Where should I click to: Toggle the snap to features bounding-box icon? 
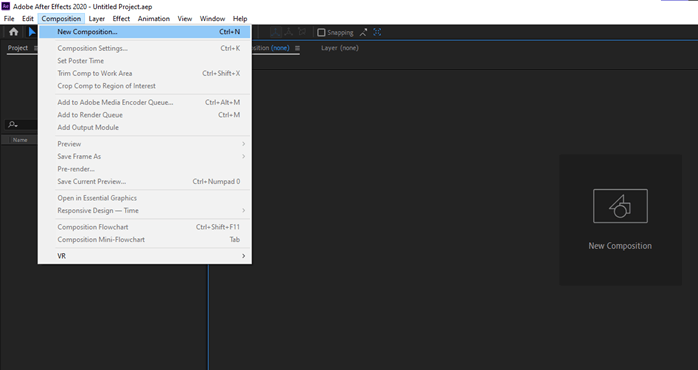pos(377,32)
